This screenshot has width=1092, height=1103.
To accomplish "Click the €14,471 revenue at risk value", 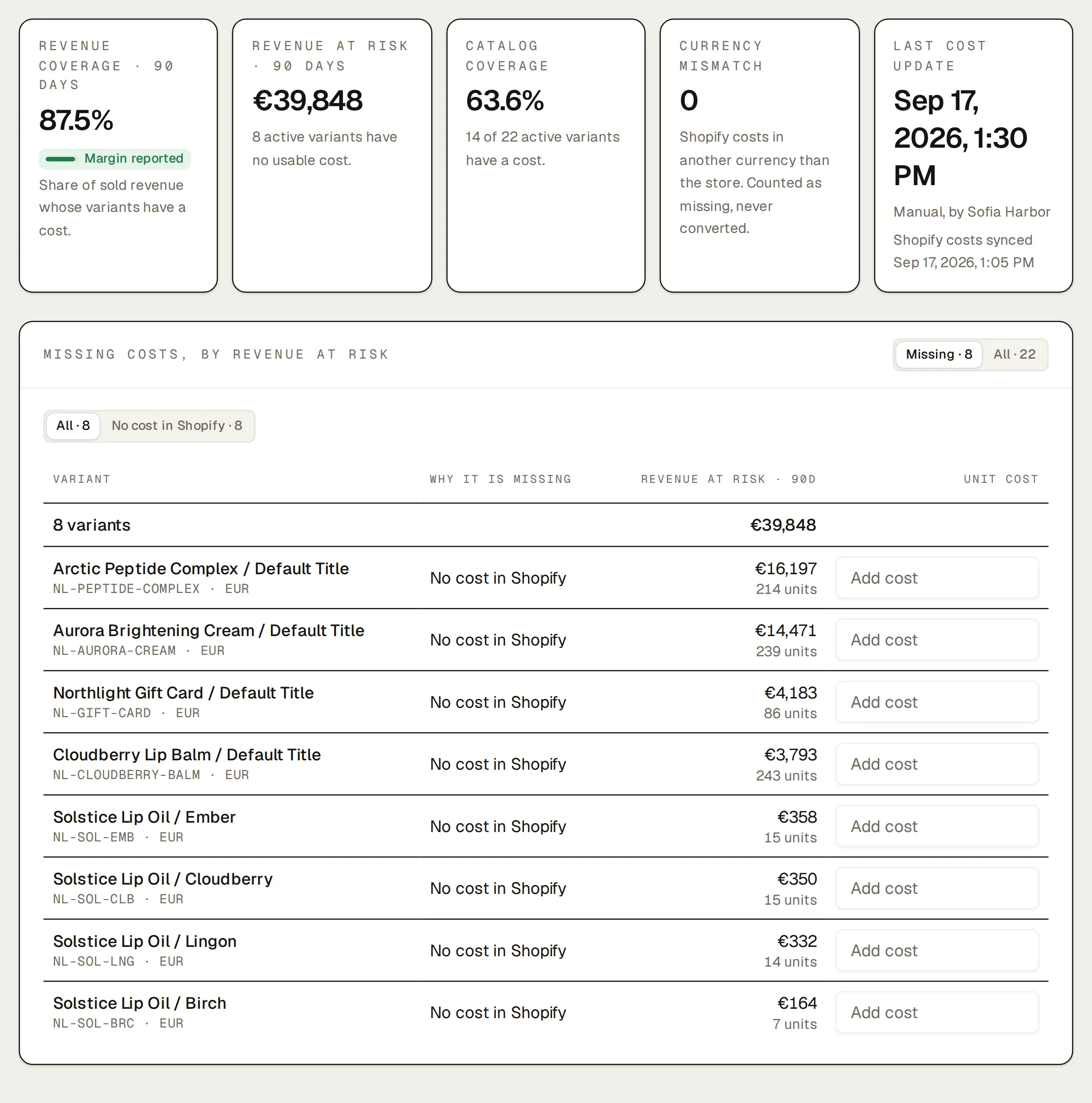I will click(x=785, y=631).
